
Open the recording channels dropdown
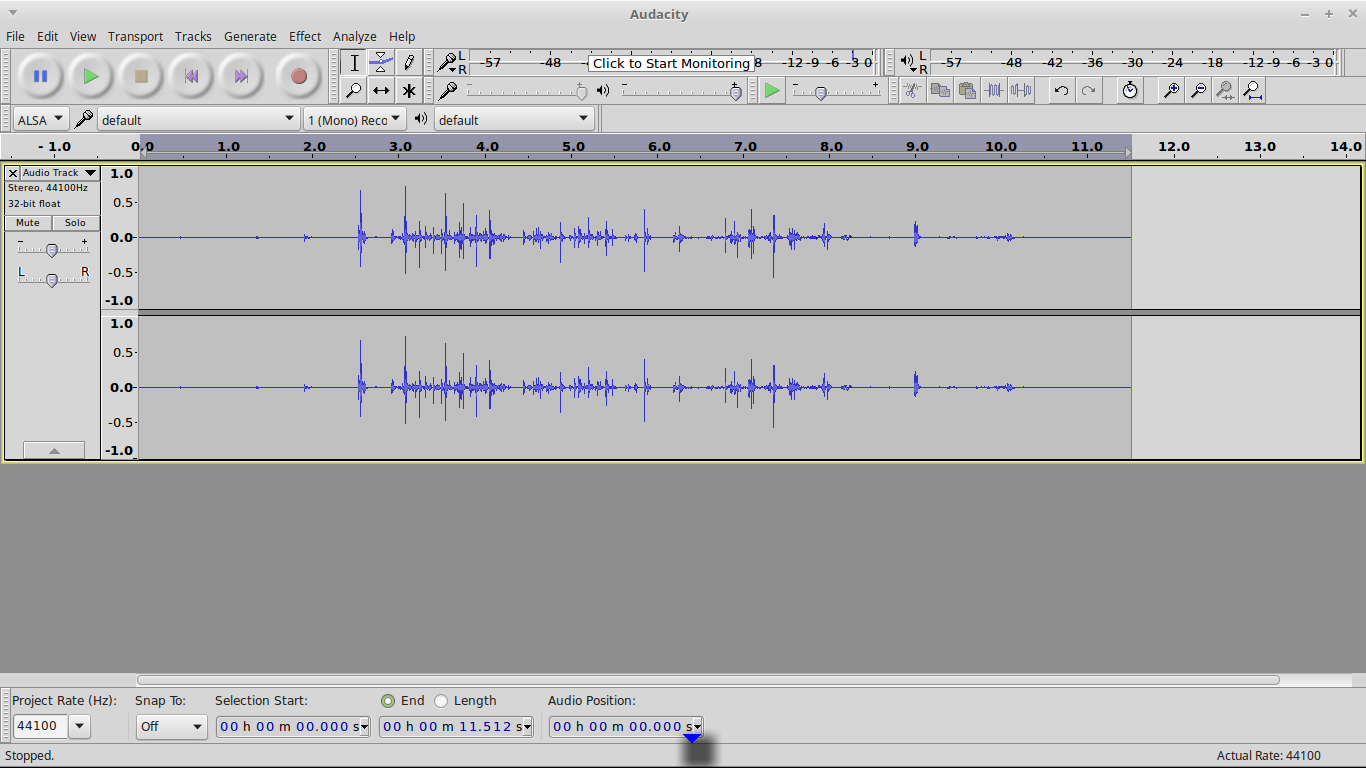pyautogui.click(x=354, y=118)
